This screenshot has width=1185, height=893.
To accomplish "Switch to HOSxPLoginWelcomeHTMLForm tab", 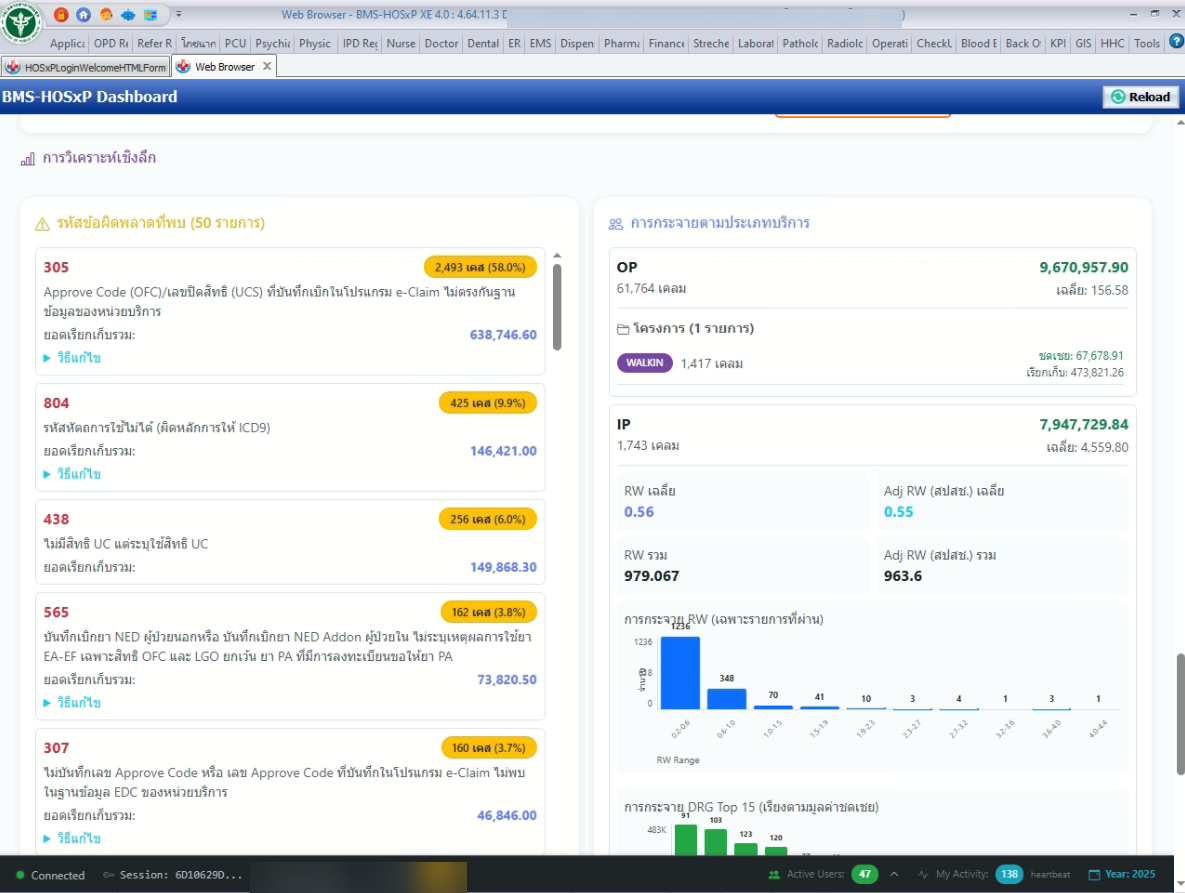I will [86, 67].
